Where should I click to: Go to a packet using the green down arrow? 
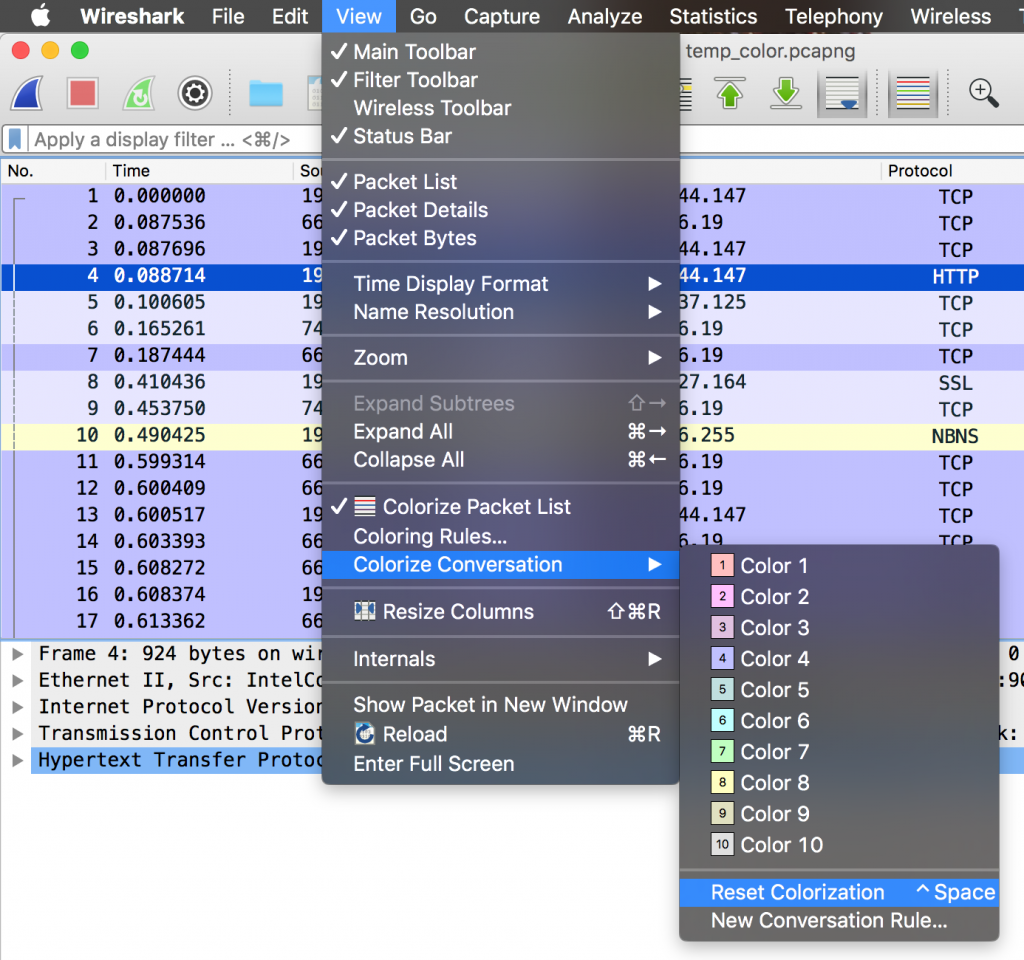pyautogui.click(x=786, y=93)
